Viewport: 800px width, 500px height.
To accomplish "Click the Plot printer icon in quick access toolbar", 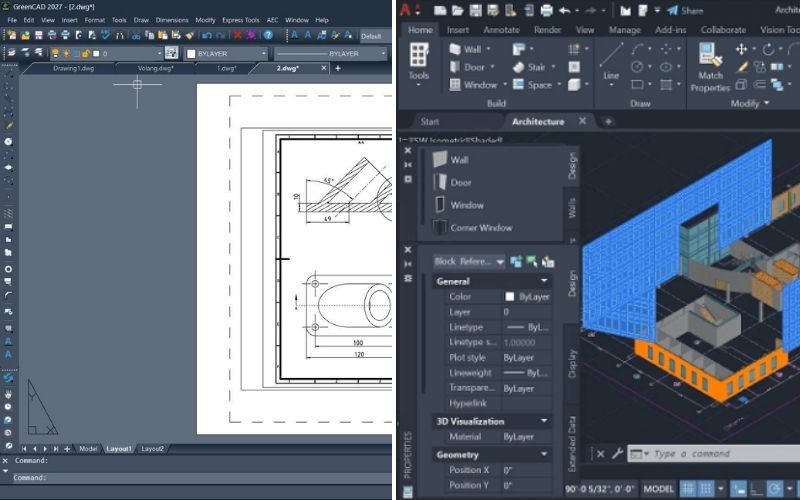I will tap(546, 10).
